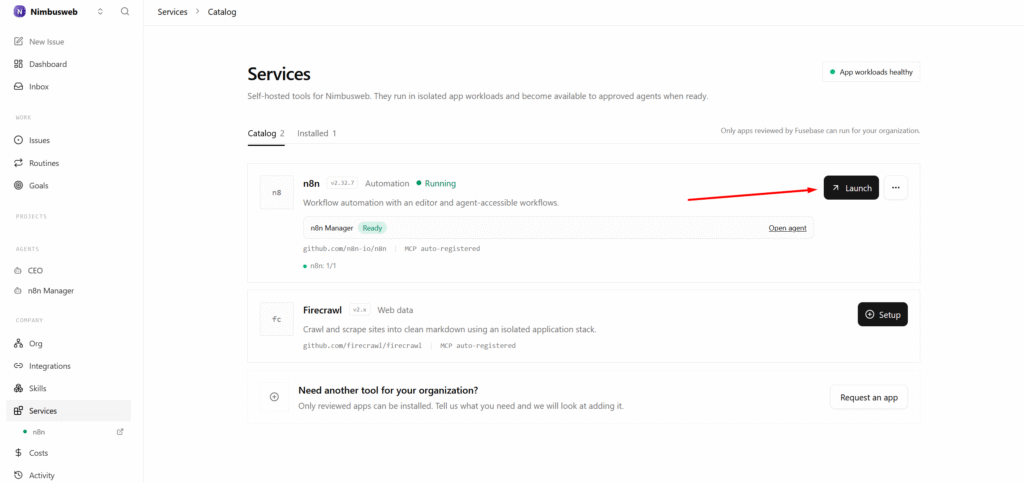The image size is (1024, 483).
Task: Select the Issues circle icon
Action: click(18, 140)
